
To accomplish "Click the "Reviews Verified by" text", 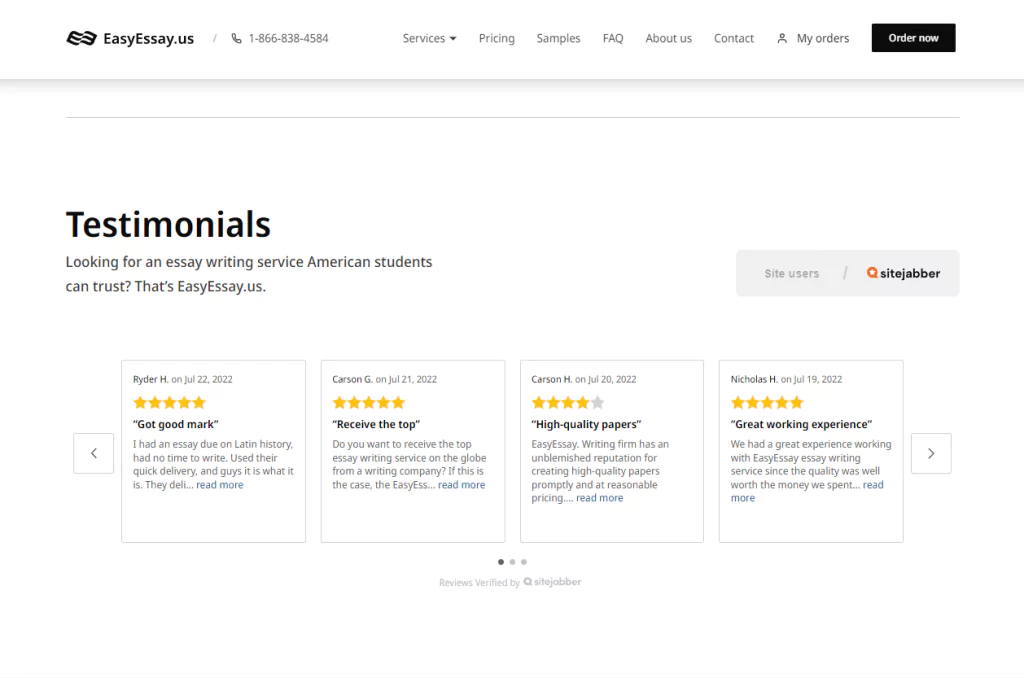I will [x=479, y=583].
